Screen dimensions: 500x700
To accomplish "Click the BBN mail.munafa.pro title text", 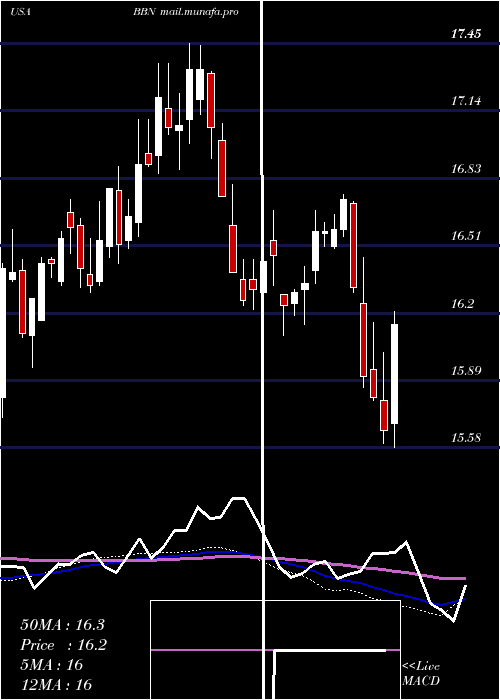I will tap(186, 12).
